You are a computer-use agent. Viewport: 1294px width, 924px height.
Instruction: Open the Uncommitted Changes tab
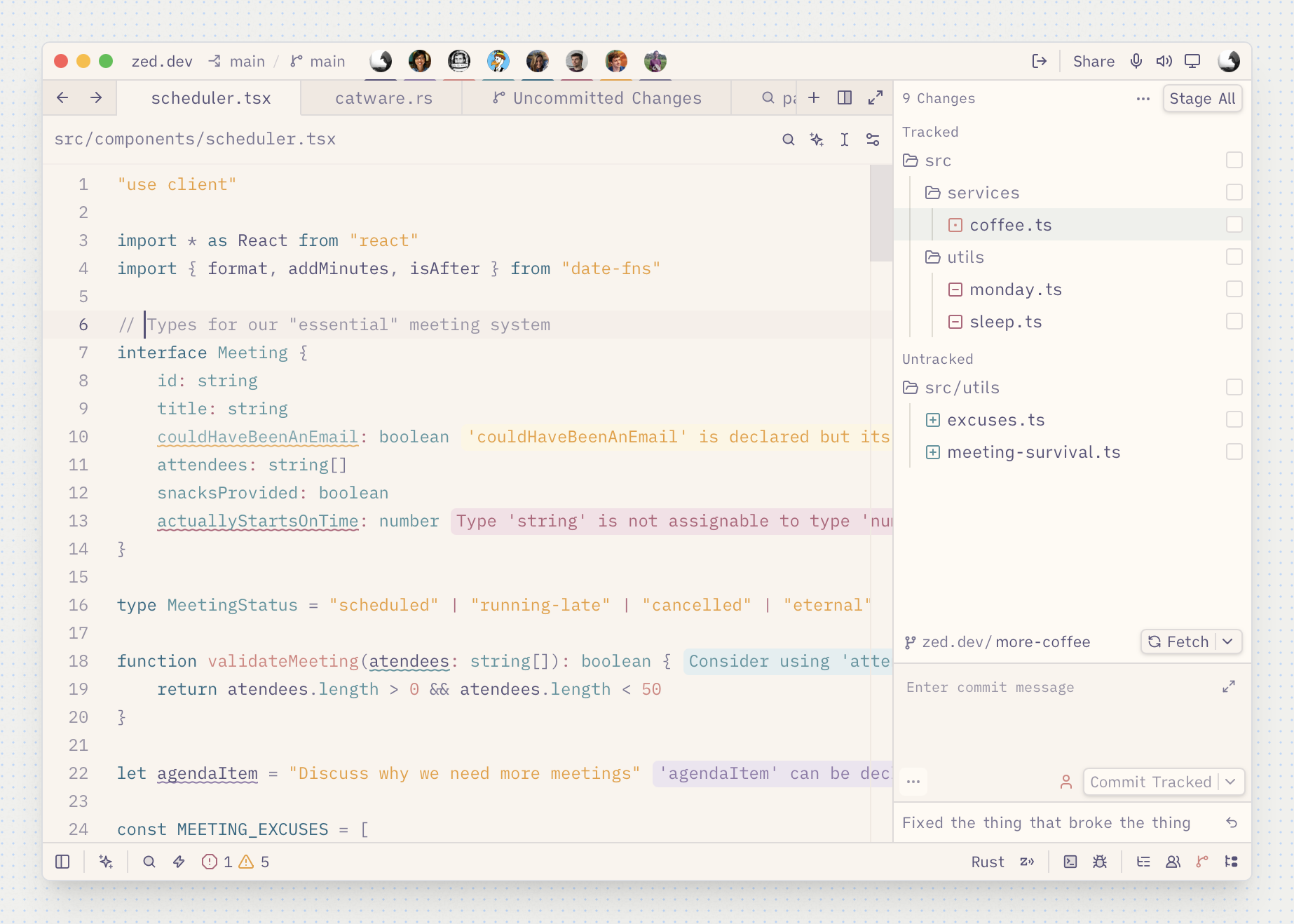(x=597, y=98)
